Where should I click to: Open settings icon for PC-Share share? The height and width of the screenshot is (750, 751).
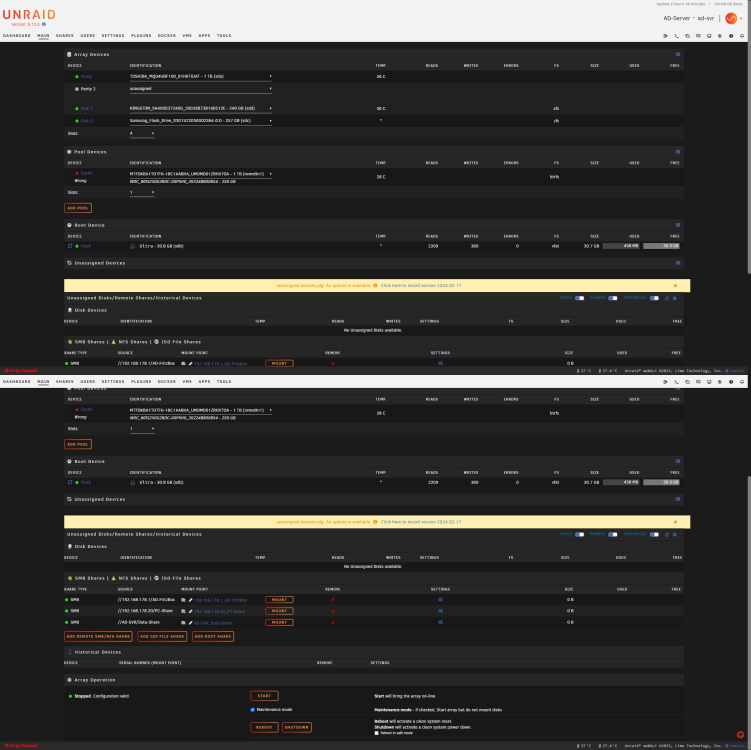[x=441, y=611]
